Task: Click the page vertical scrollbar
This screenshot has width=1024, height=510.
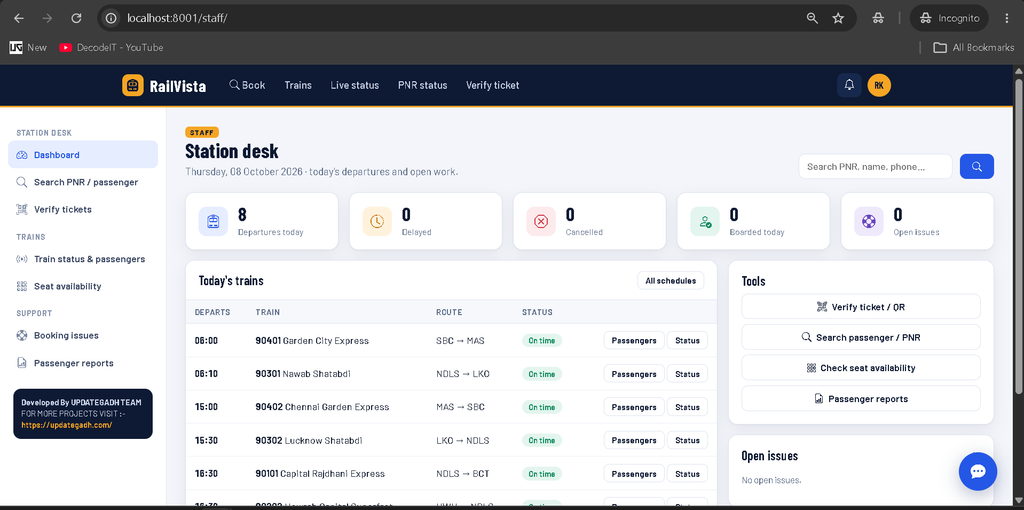Action: tap(1019, 235)
